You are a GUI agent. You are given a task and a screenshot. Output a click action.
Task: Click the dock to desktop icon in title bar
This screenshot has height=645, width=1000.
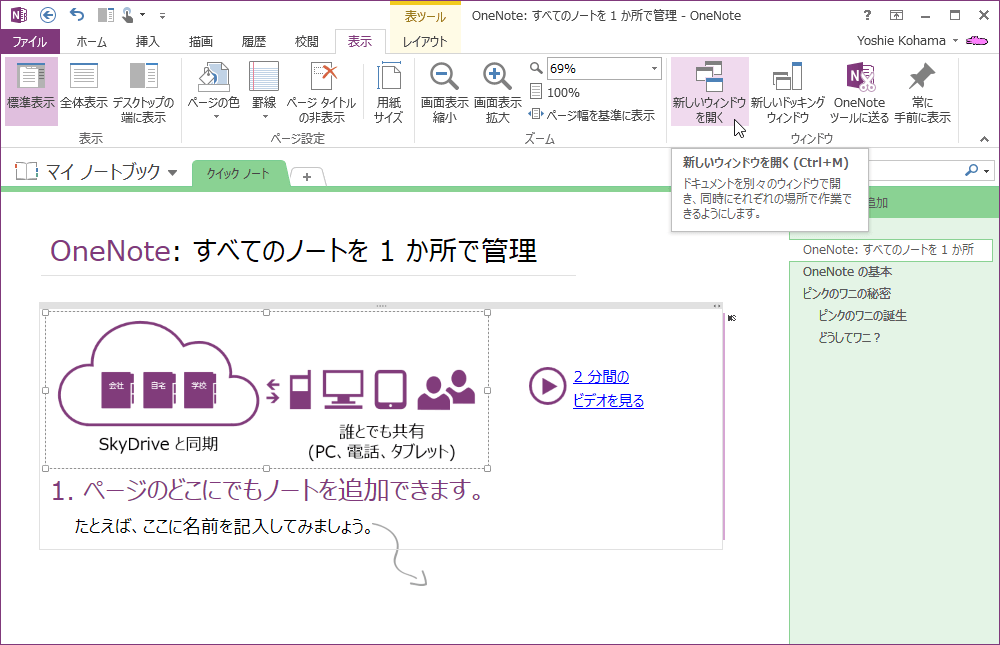pyautogui.click(x=105, y=15)
